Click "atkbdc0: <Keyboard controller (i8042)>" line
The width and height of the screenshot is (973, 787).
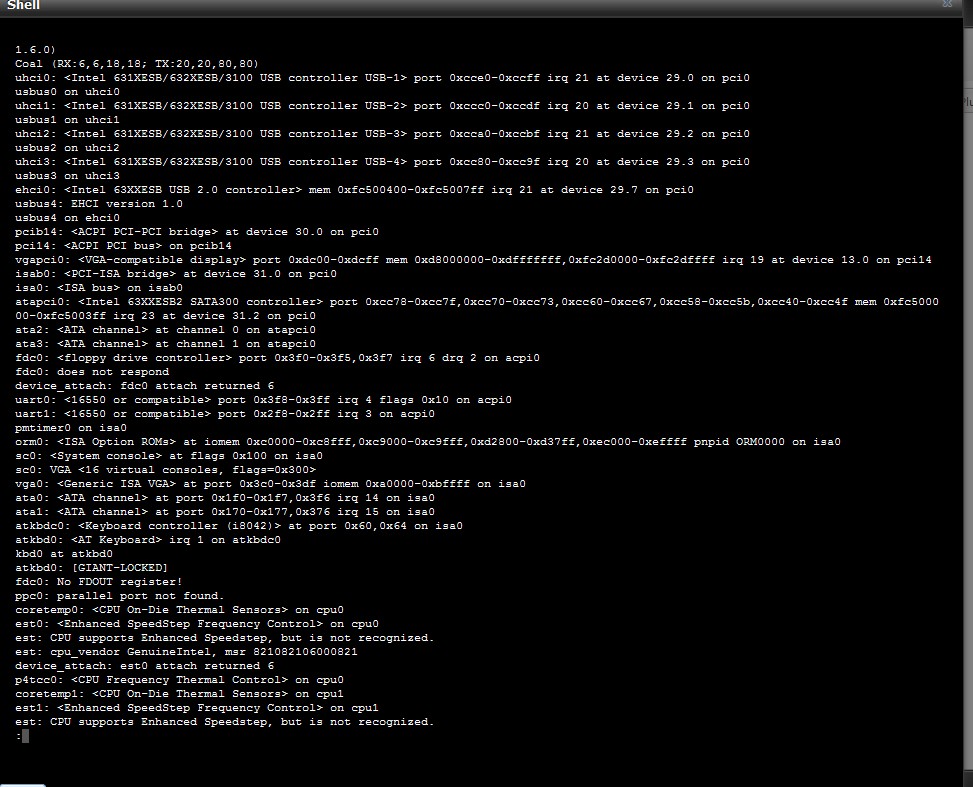(x=239, y=526)
